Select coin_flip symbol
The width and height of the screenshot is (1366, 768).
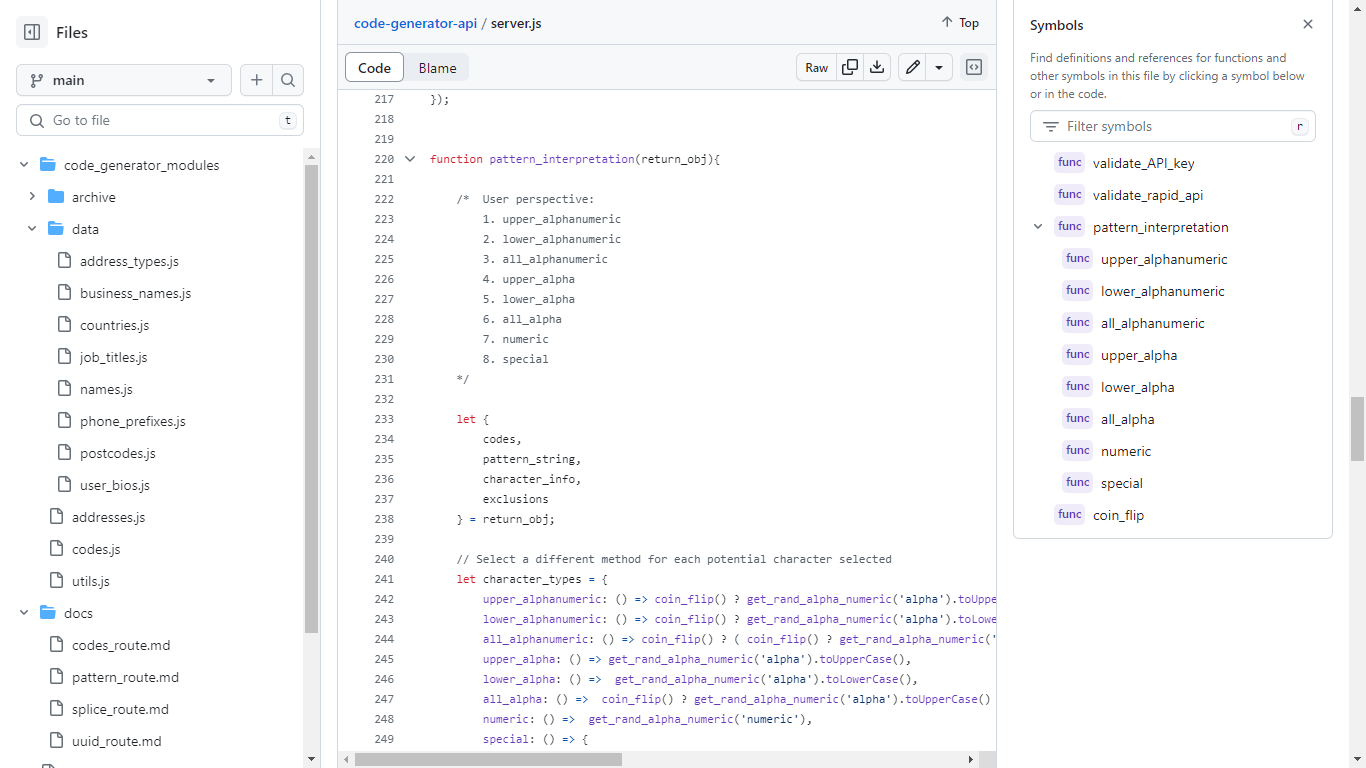tap(1119, 515)
